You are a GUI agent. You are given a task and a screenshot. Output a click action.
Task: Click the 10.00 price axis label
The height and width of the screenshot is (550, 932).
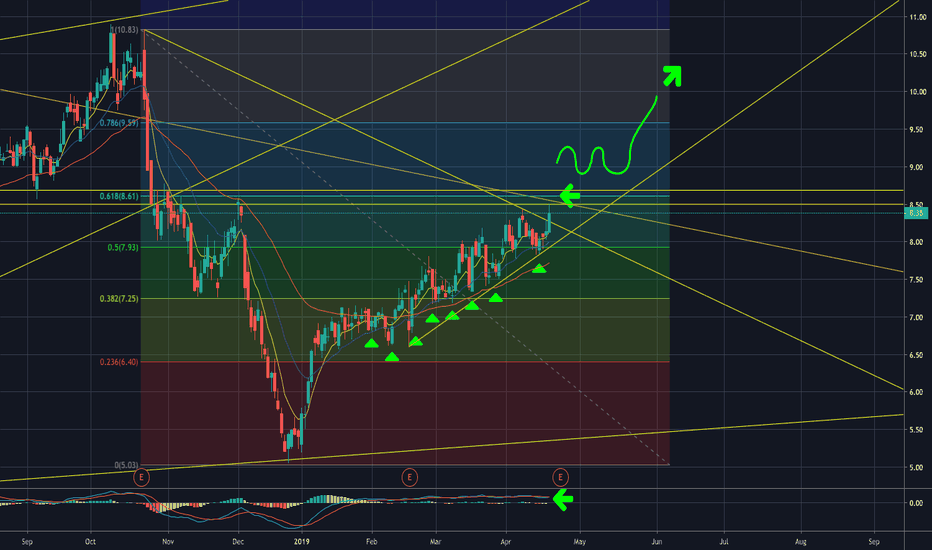918,92
